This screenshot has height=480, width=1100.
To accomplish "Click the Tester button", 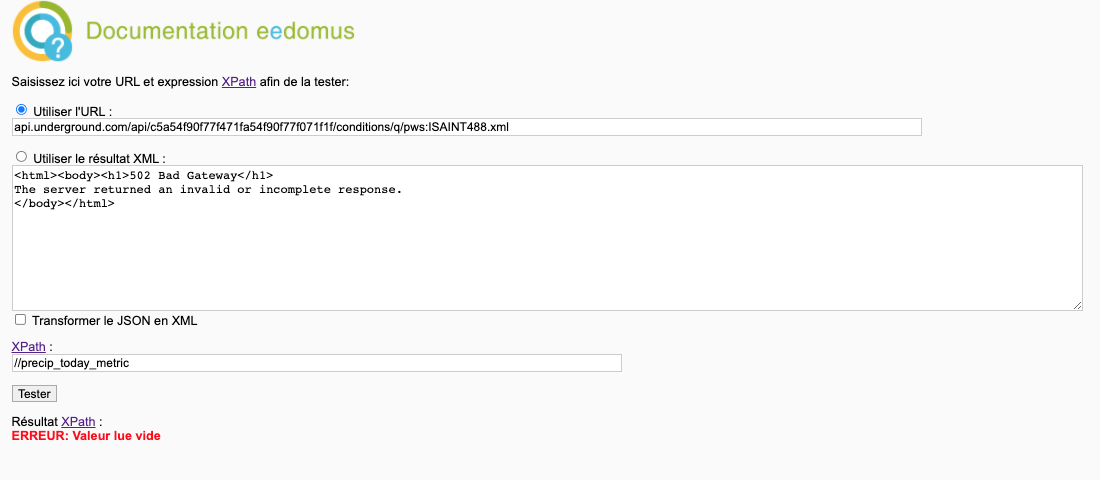I will [x=34, y=394].
